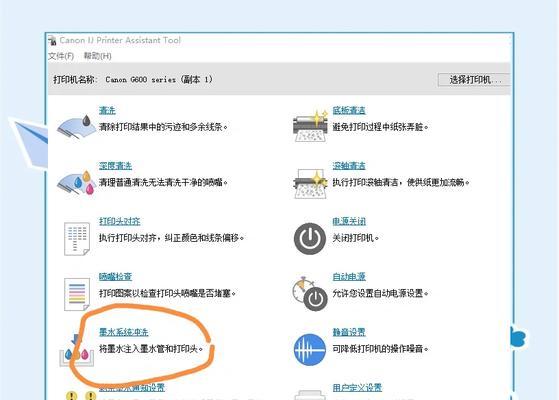Open the 打印头对齐 link
This screenshot has width=559, height=400.
coord(120,221)
